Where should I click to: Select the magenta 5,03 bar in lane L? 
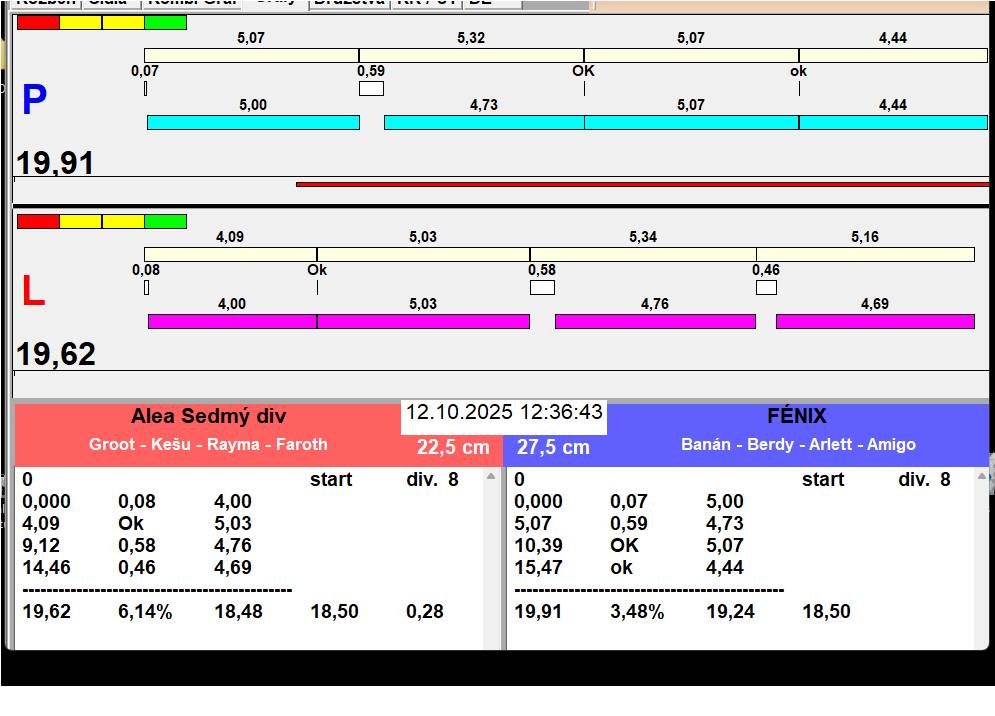point(423,321)
